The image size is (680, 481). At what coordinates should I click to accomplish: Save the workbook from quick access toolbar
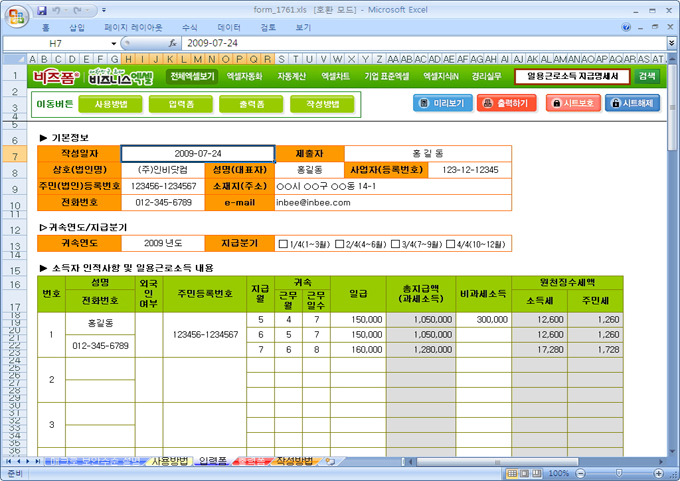coord(42,10)
